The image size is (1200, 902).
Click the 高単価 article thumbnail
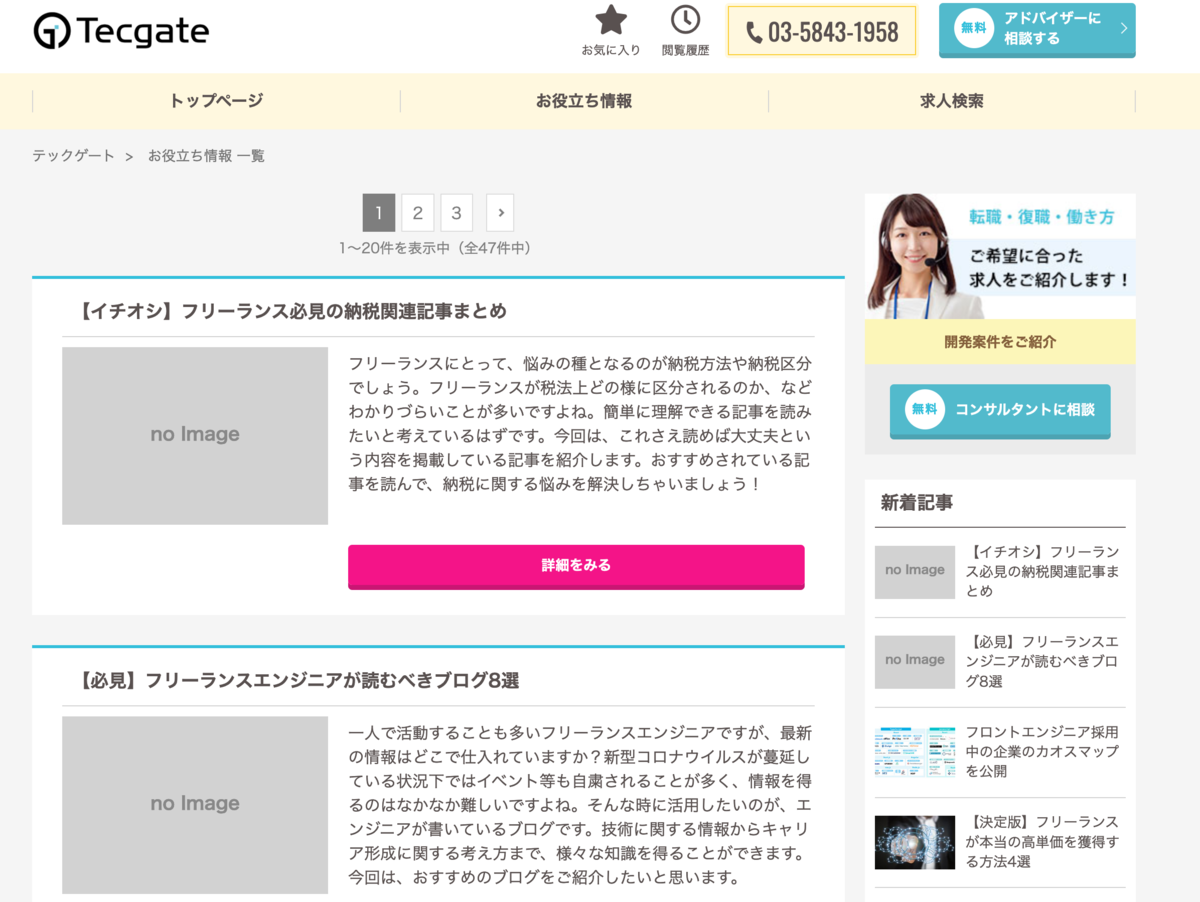[915, 842]
